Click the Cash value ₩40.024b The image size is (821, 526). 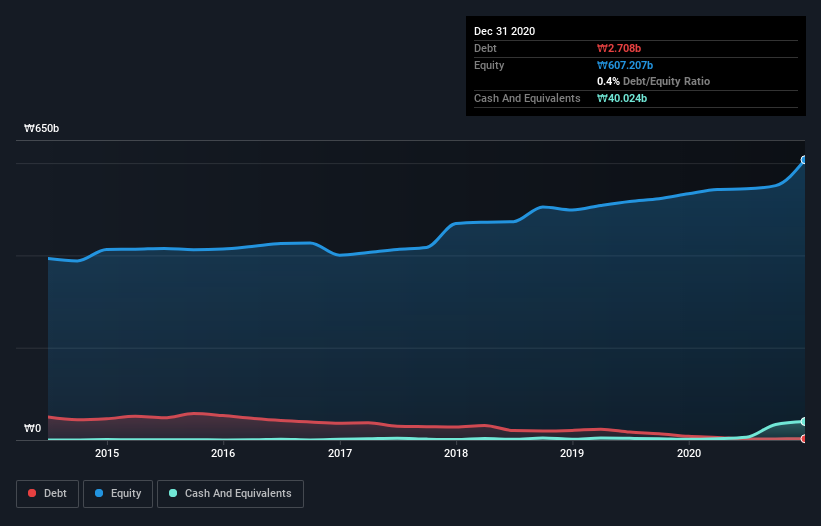(x=622, y=98)
